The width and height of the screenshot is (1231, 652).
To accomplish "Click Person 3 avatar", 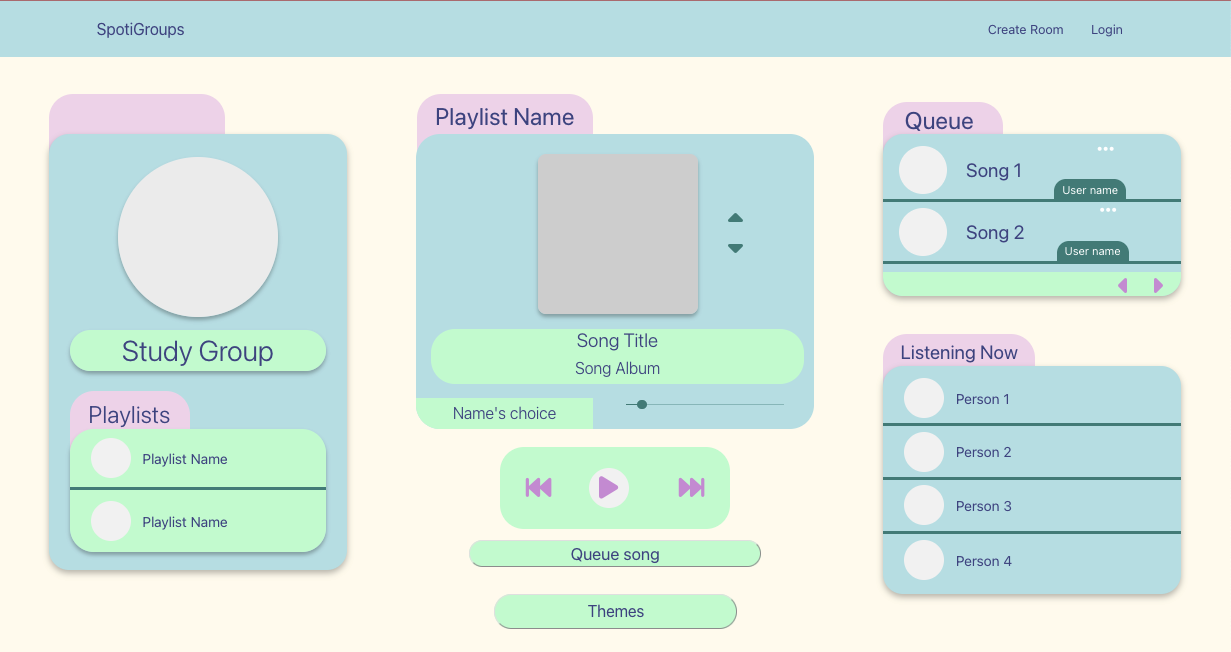I will coord(924,505).
